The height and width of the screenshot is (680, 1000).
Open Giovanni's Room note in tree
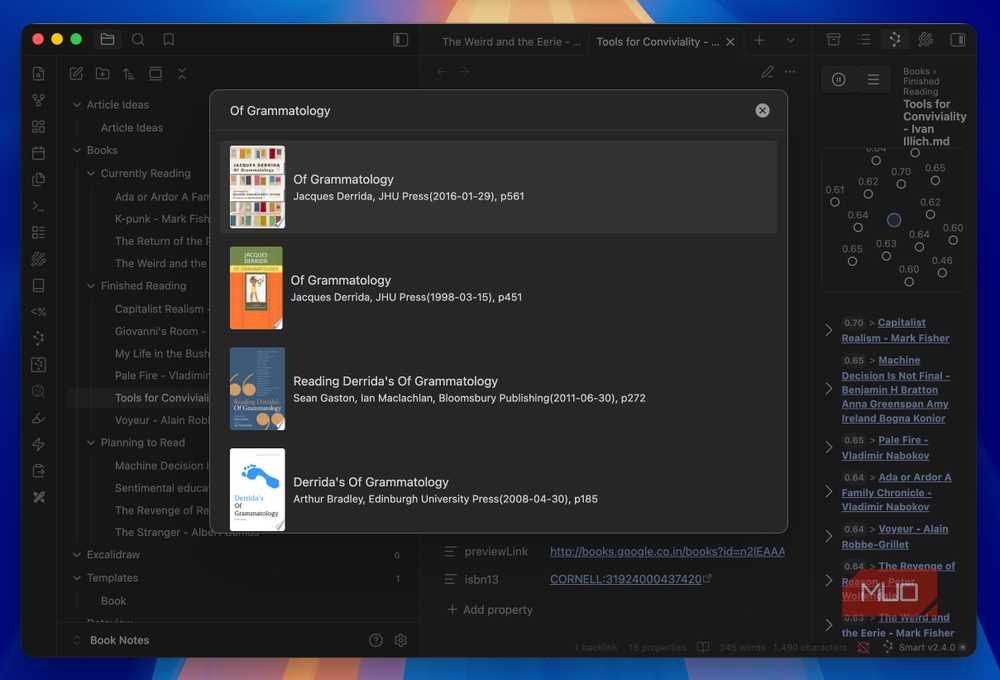[161, 331]
